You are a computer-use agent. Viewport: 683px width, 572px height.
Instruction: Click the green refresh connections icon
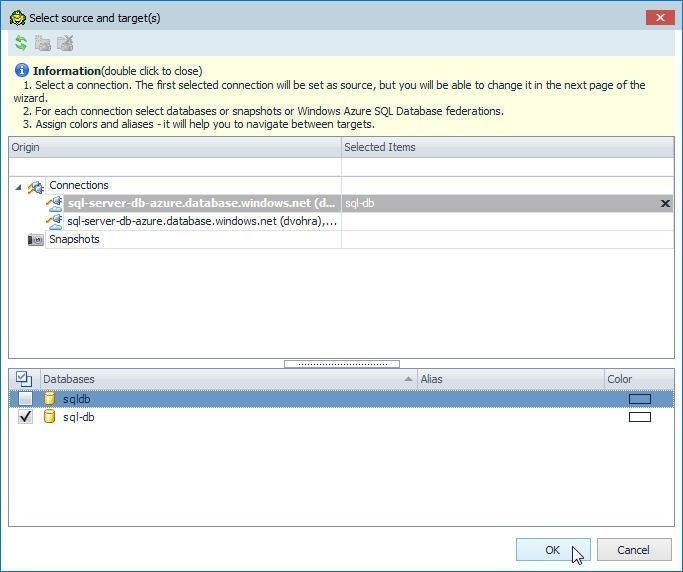[x=21, y=43]
